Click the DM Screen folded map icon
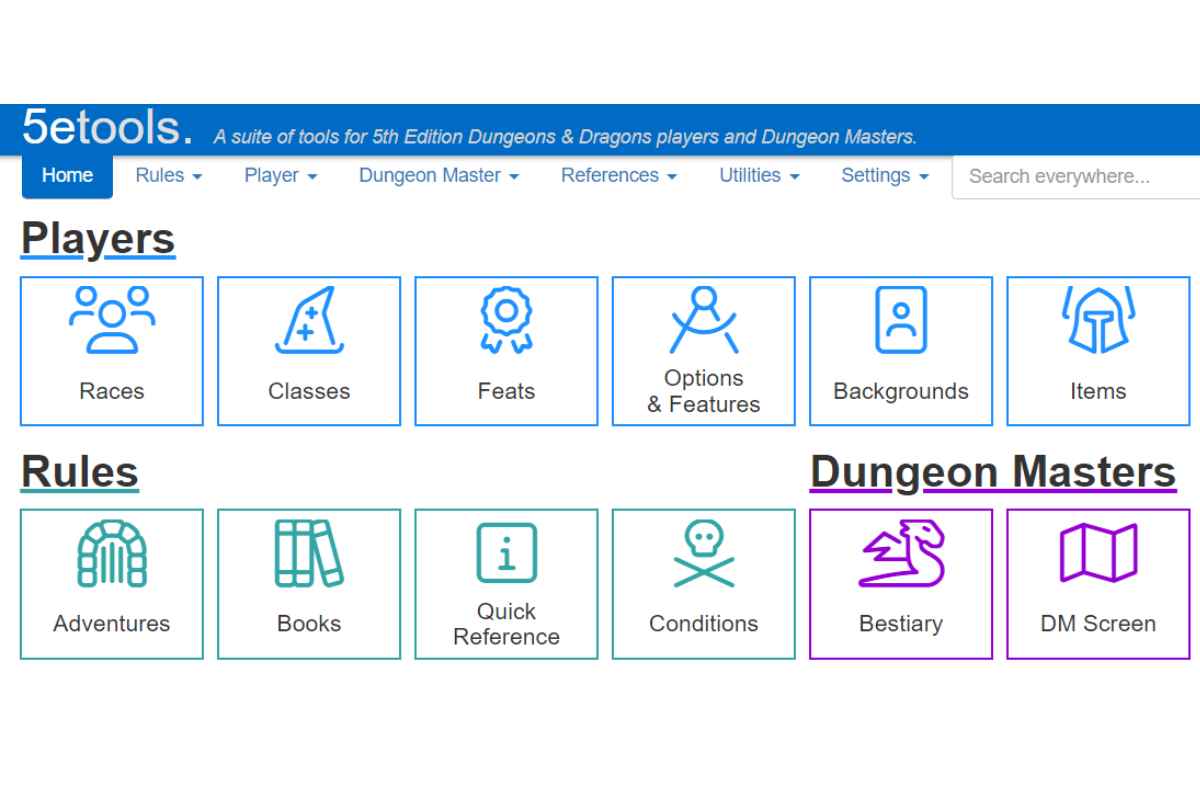This screenshot has height=800, width=1200. click(1098, 552)
